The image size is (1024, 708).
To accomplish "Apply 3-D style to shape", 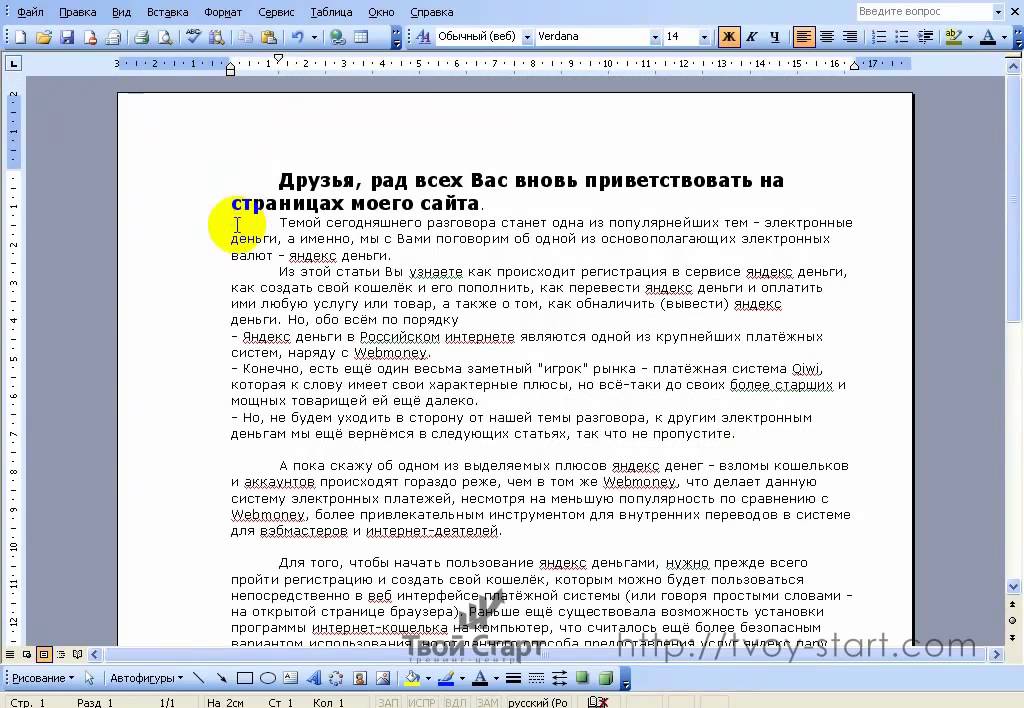I will pyautogui.click(x=606, y=678).
